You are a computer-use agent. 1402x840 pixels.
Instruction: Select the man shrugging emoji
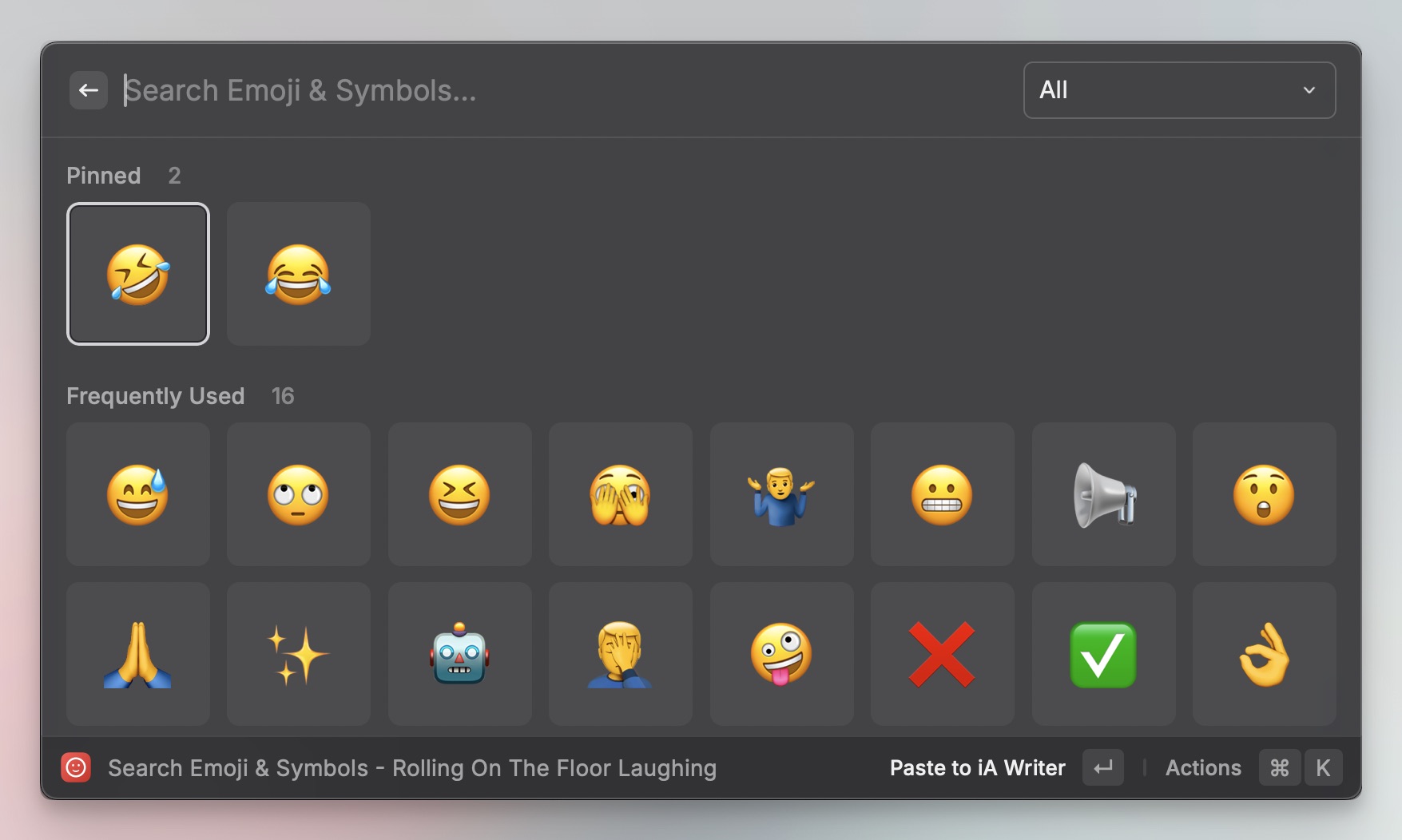[782, 494]
